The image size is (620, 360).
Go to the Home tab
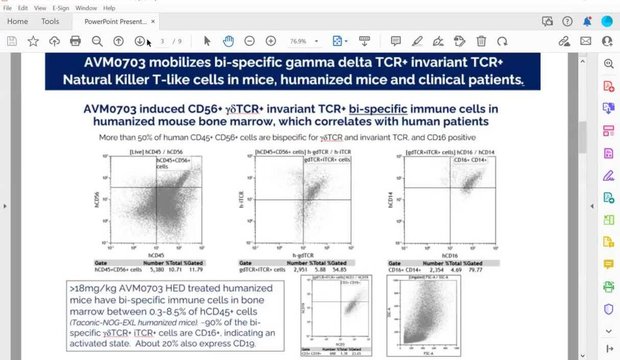point(17,21)
